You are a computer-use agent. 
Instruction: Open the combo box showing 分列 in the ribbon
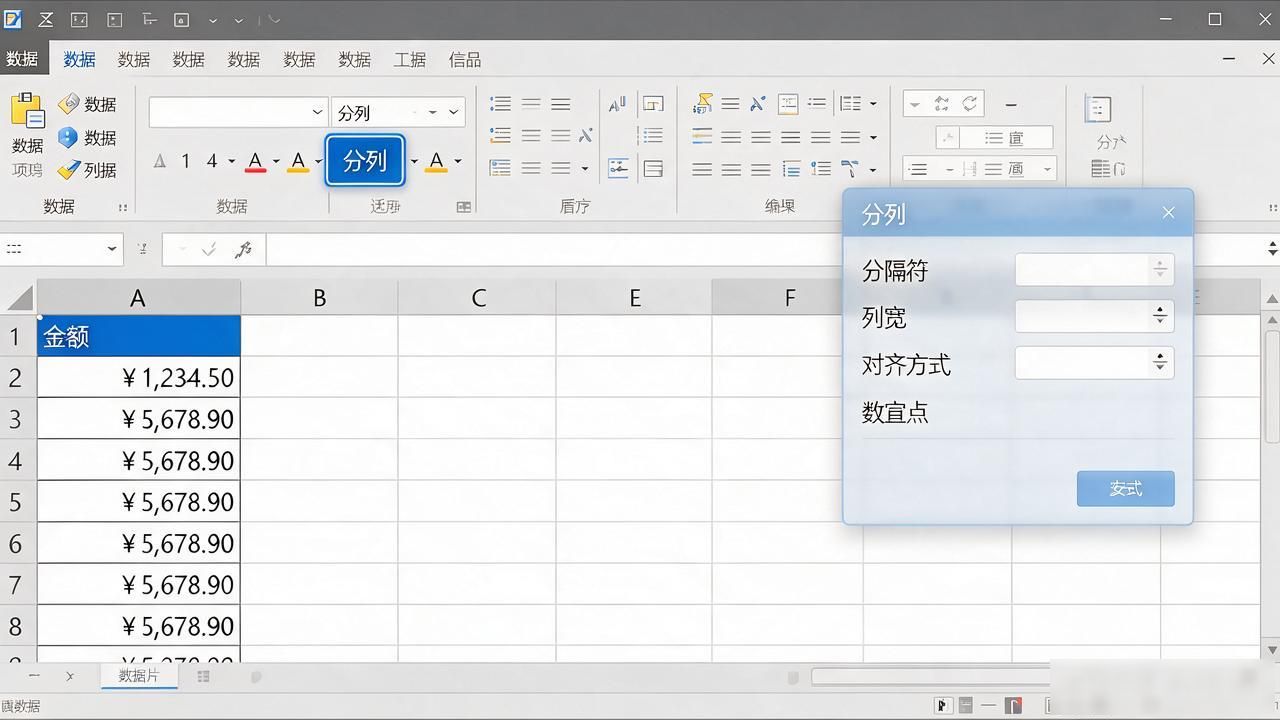398,112
